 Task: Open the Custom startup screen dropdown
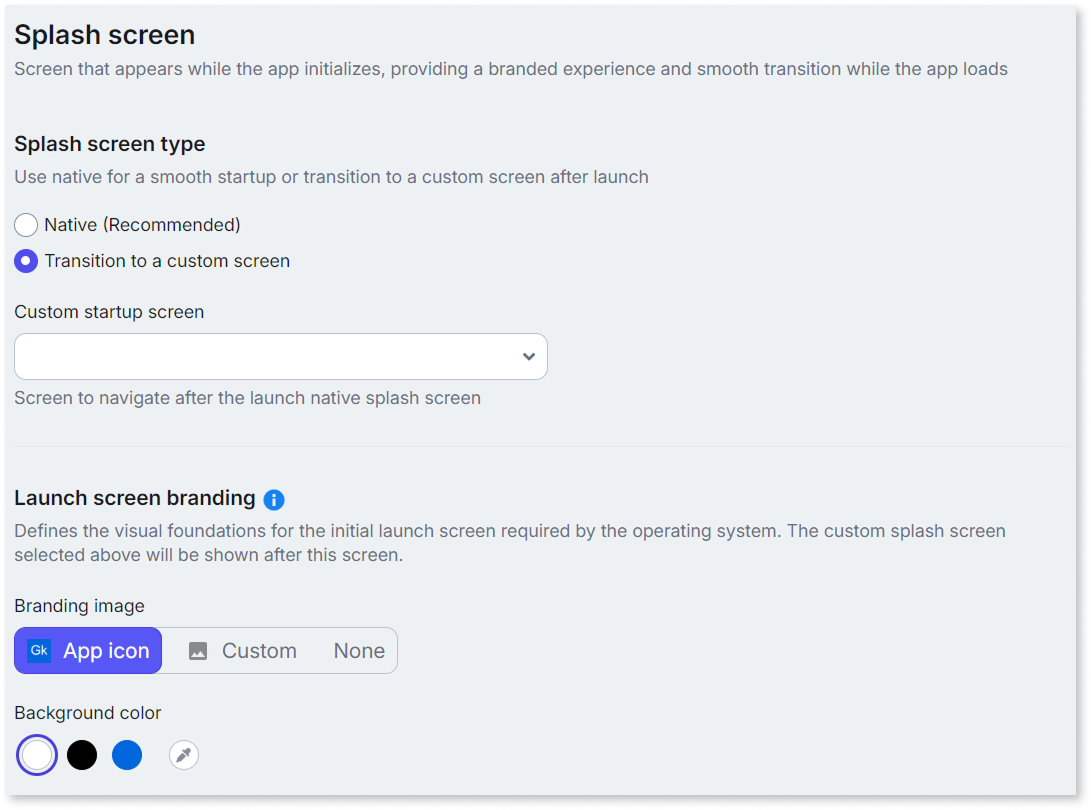280,356
